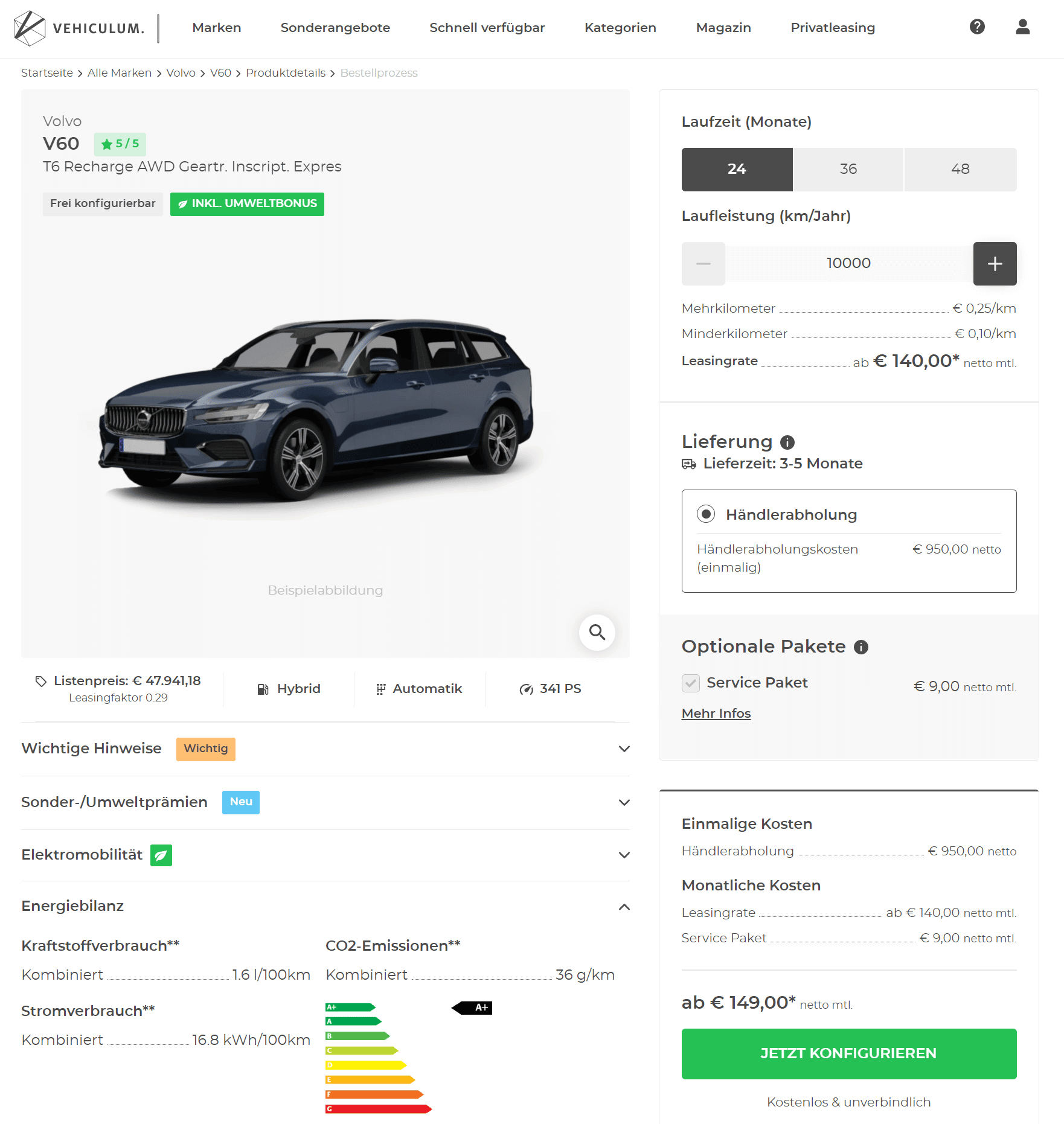Click the fuel pump Hybrid icon

(263, 689)
